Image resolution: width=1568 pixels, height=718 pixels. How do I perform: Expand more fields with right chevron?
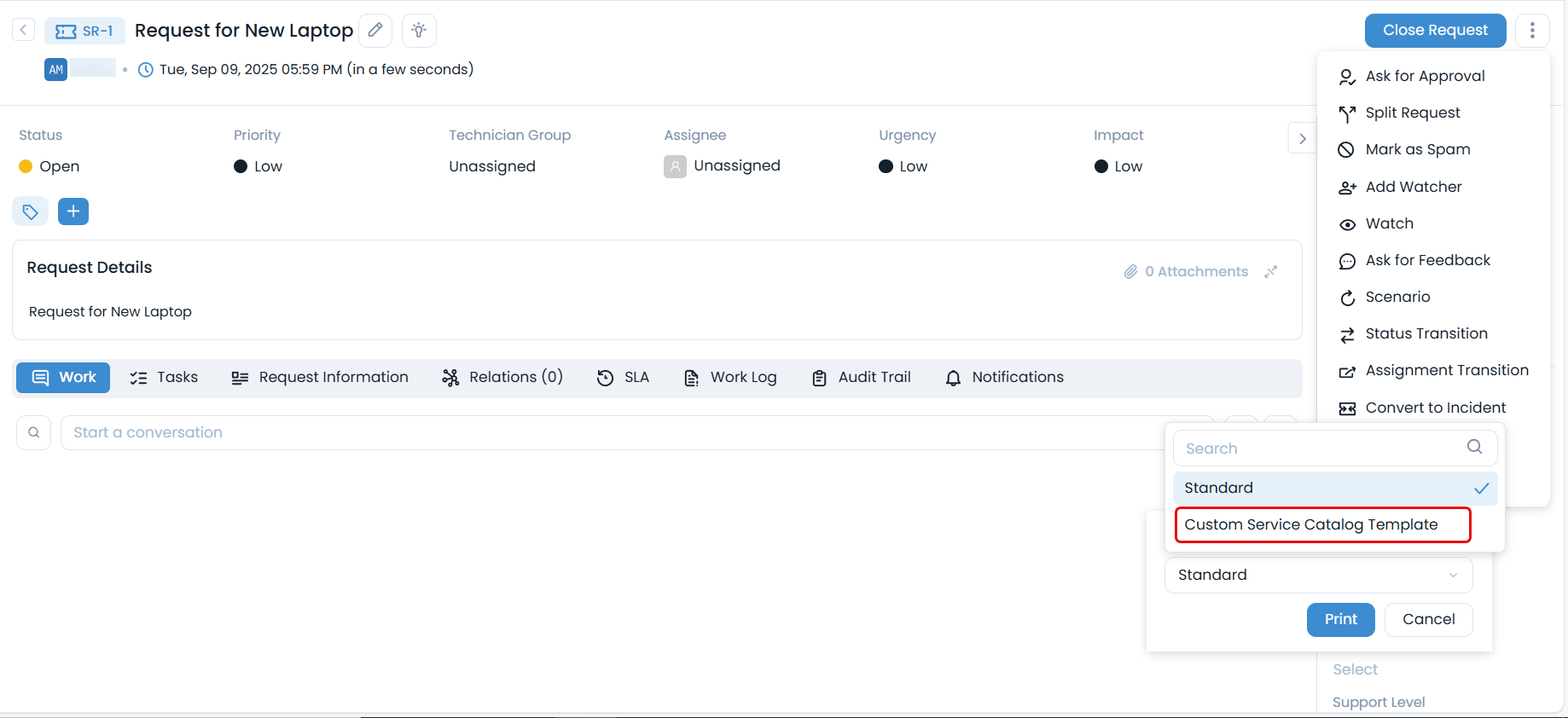(x=1302, y=138)
